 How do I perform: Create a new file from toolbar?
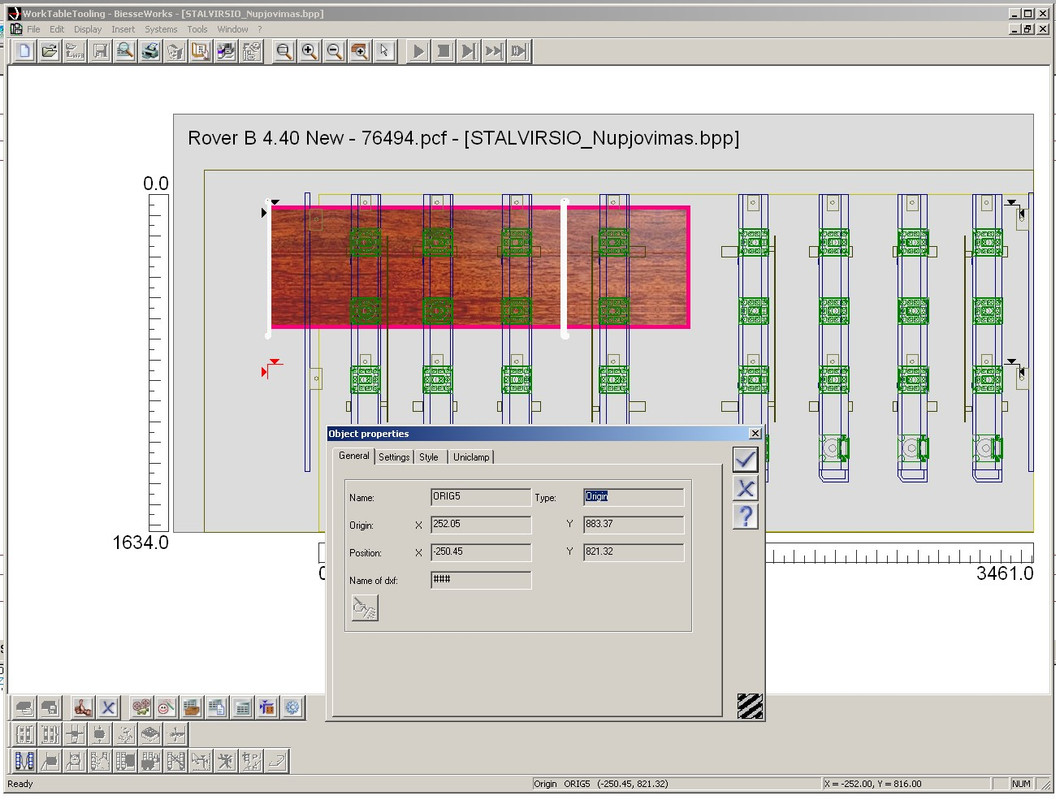[x=24, y=51]
